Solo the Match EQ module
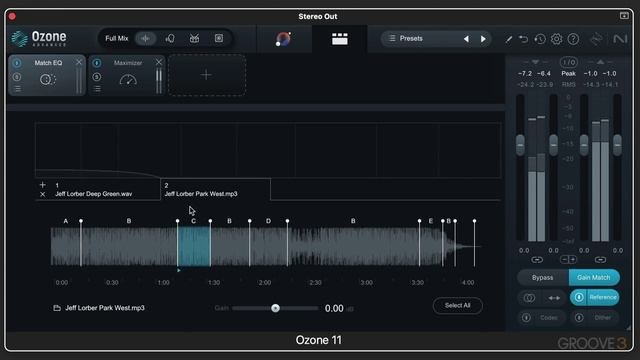Screen dimensions: 640x360 click(17, 77)
